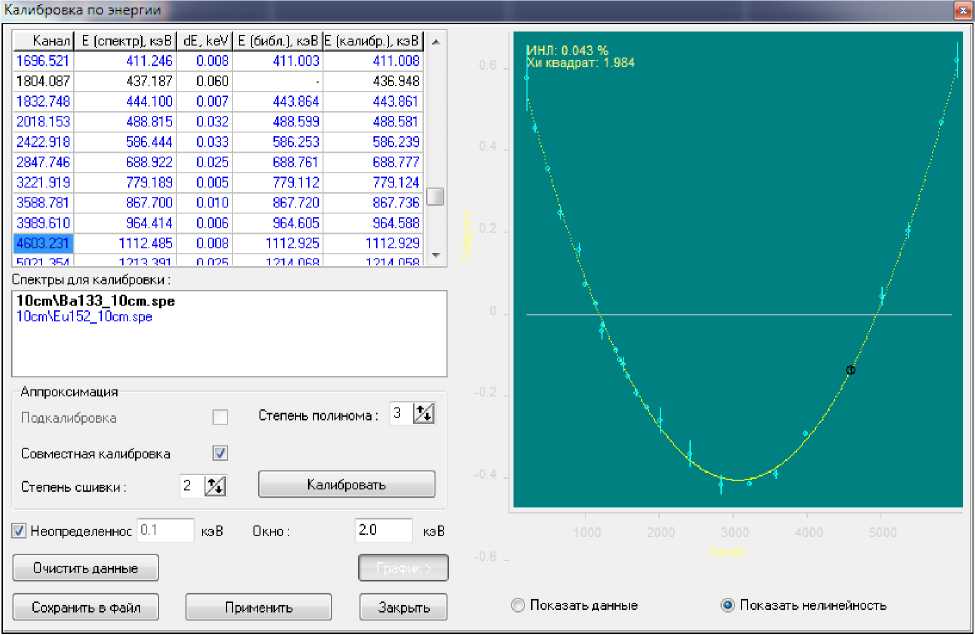This screenshot has width=975, height=635.
Task: Toggle the Подкалибровка checkbox
Action: 220,417
